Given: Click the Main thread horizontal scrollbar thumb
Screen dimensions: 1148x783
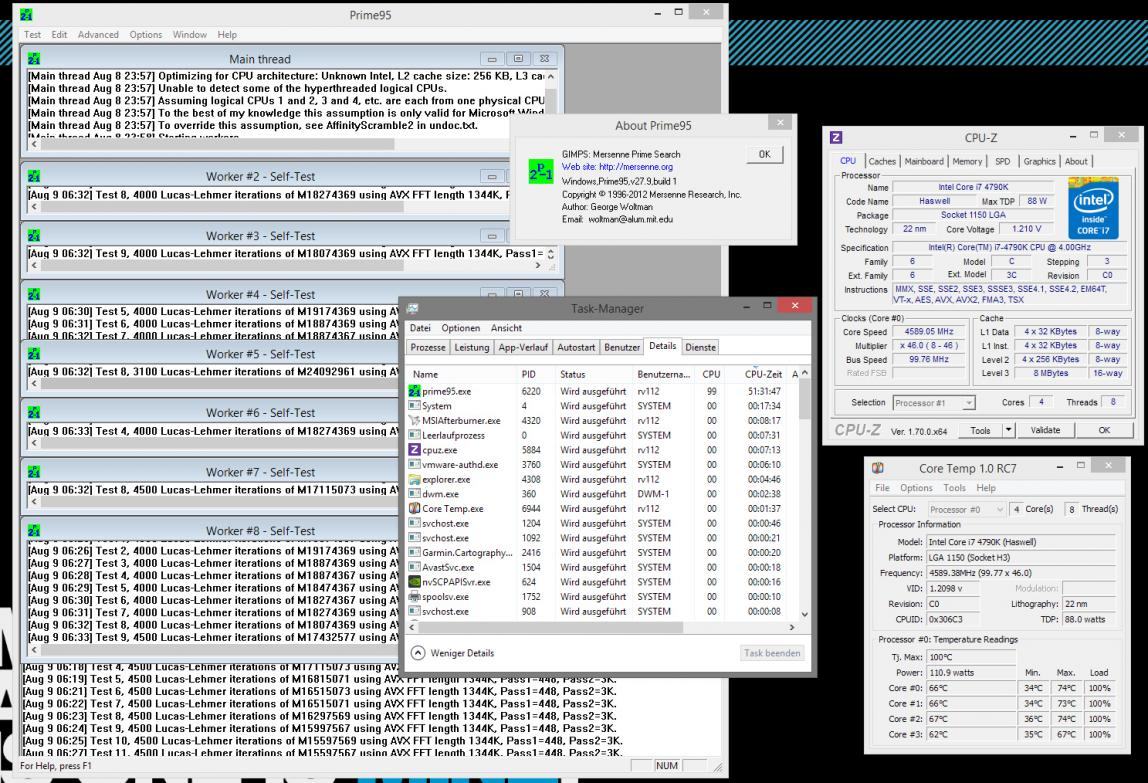Looking at the screenshot, I should pos(217,144).
